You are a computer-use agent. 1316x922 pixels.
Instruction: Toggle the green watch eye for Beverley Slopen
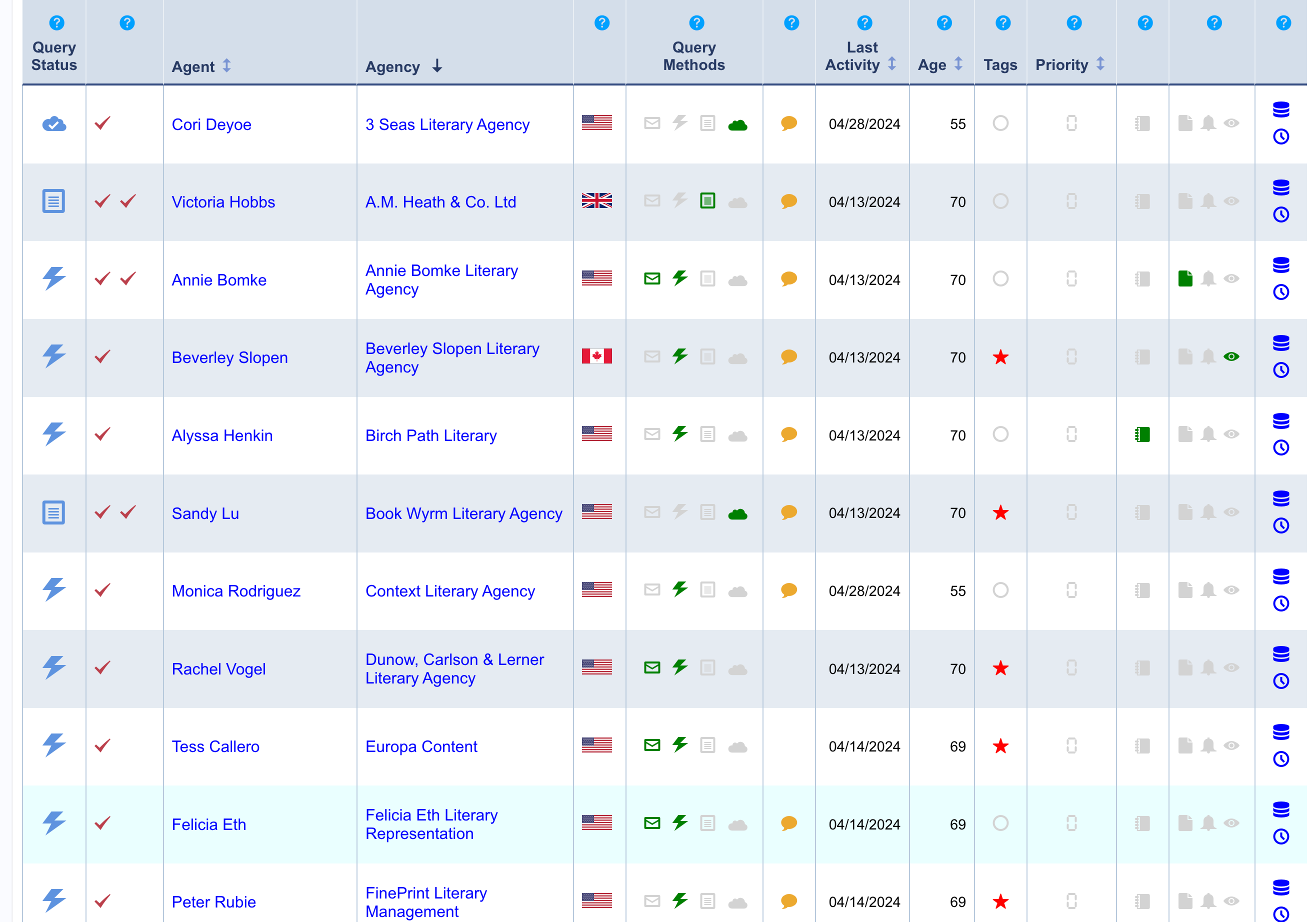(1231, 356)
